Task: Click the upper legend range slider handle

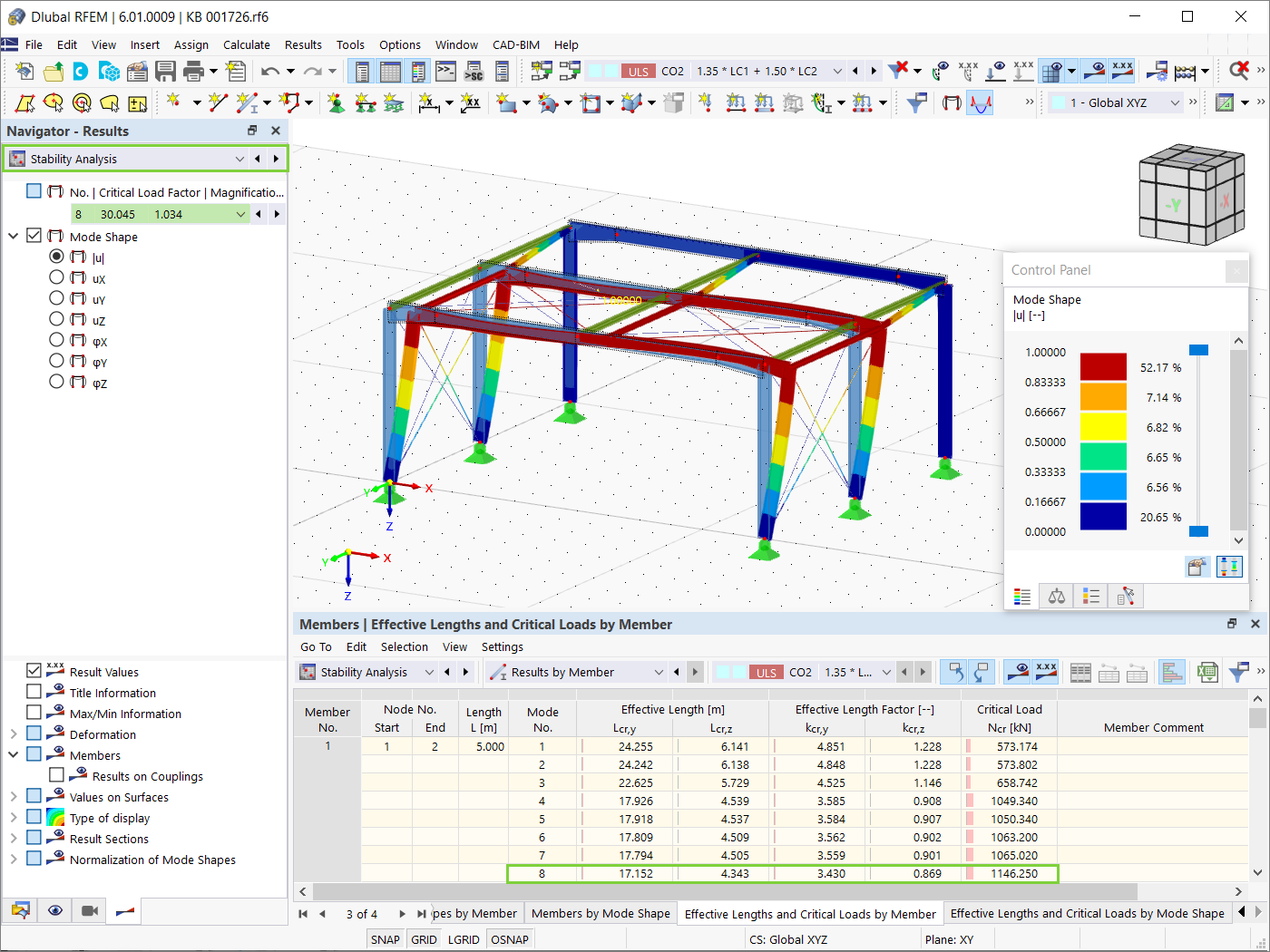Action: point(1198,350)
